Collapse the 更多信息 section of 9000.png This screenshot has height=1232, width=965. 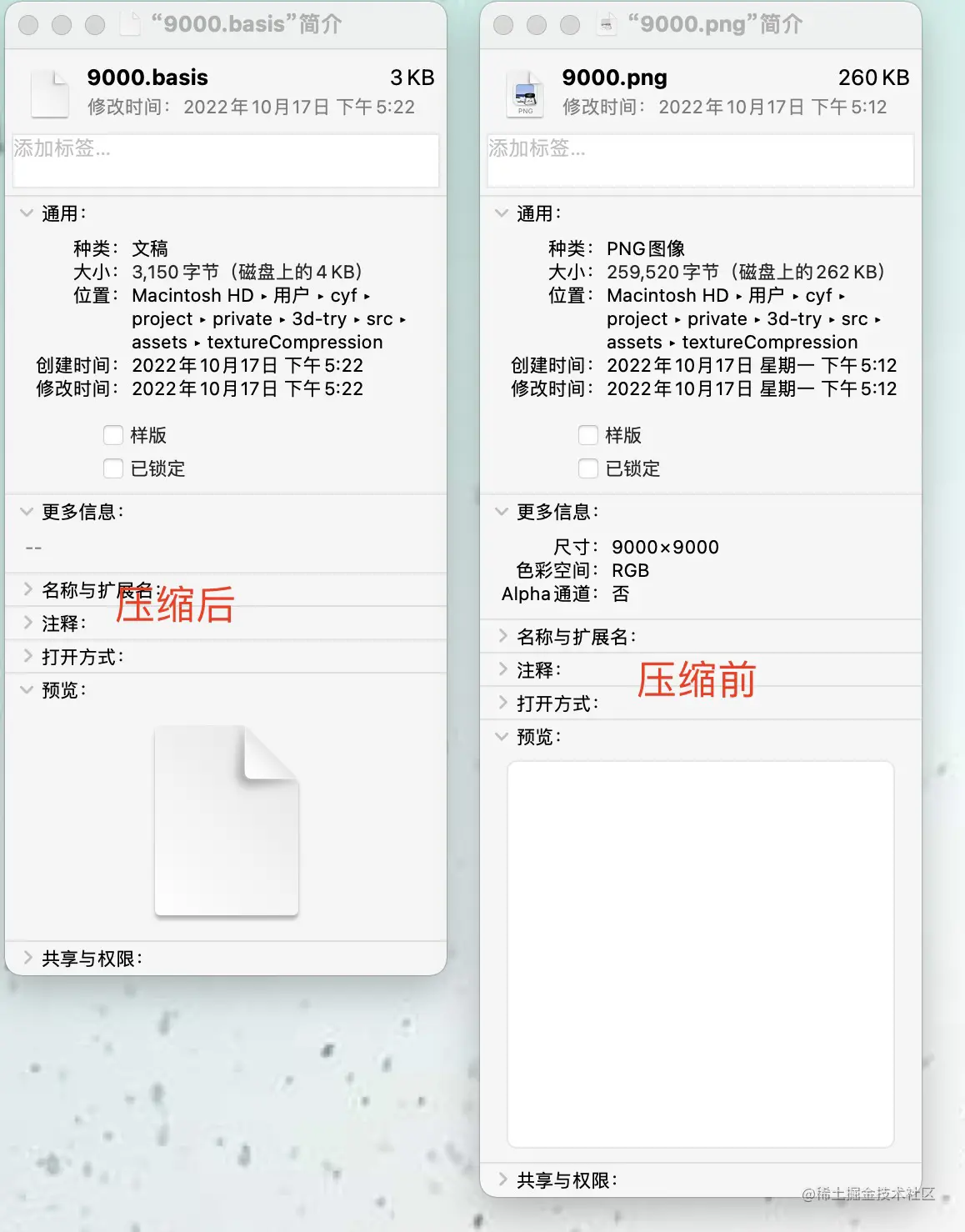pyautogui.click(x=501, y=512)
